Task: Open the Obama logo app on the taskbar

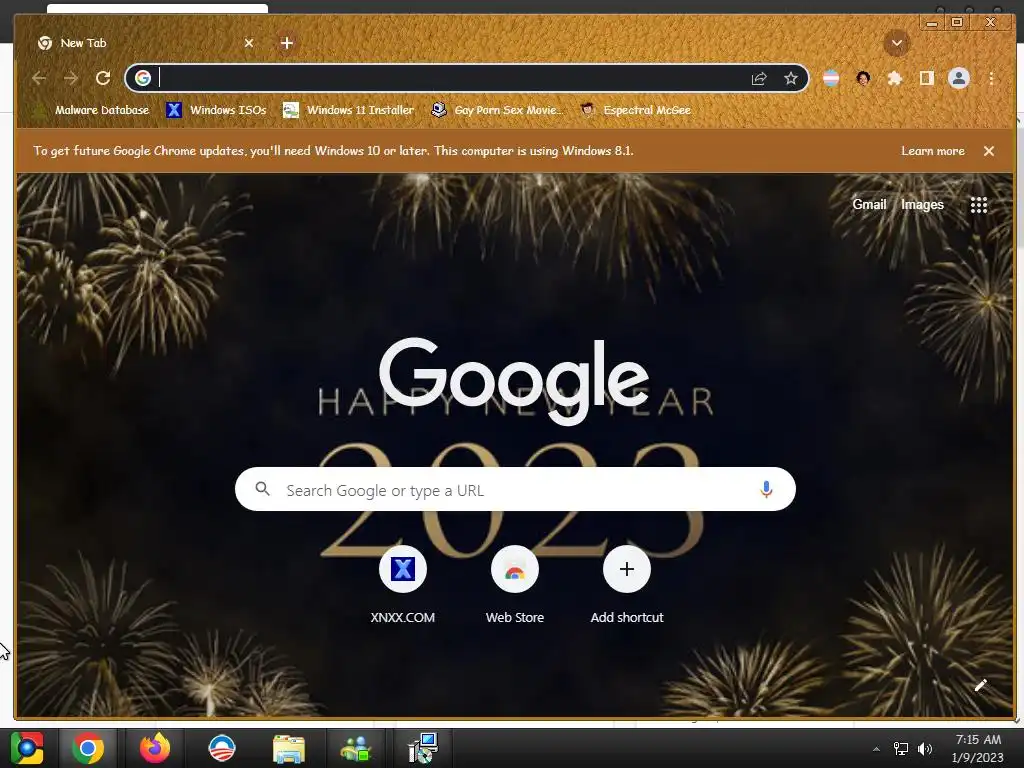Action: point(221,748)
